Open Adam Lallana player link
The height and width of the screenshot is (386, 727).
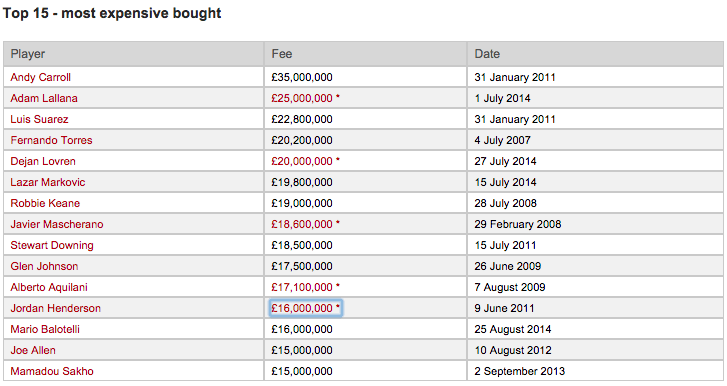point(44,98)
